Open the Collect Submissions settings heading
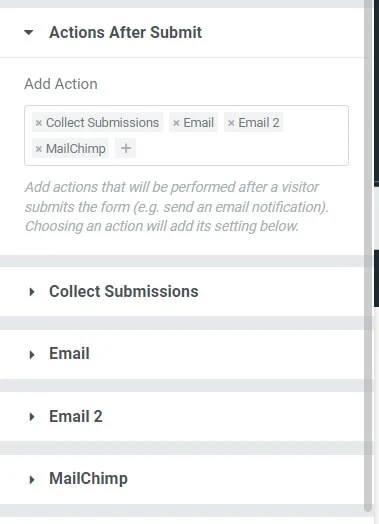Image resolution: width=379 pixels, height=524 pixels. 124,291
